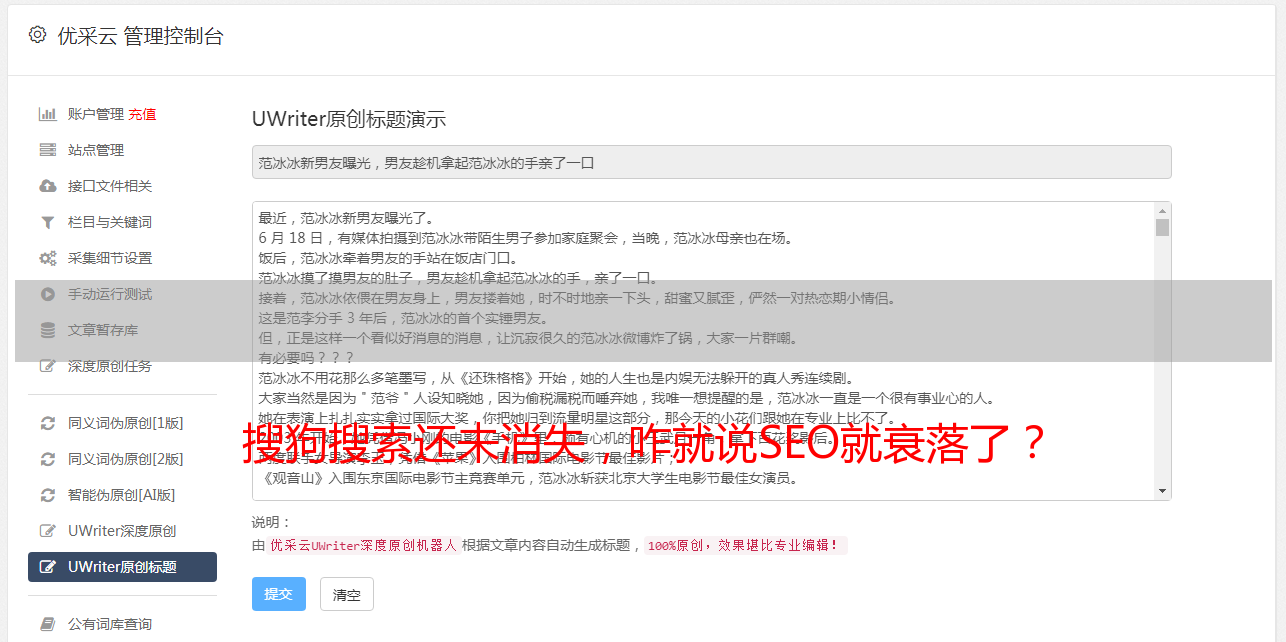This screenshot has width=1286, height=642.
Task: Click the blue 提交 button
Action: point(279,594)
